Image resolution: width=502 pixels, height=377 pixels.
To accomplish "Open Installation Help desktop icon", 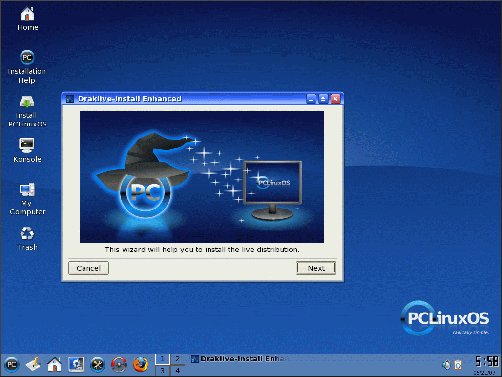I will (27, 67).
